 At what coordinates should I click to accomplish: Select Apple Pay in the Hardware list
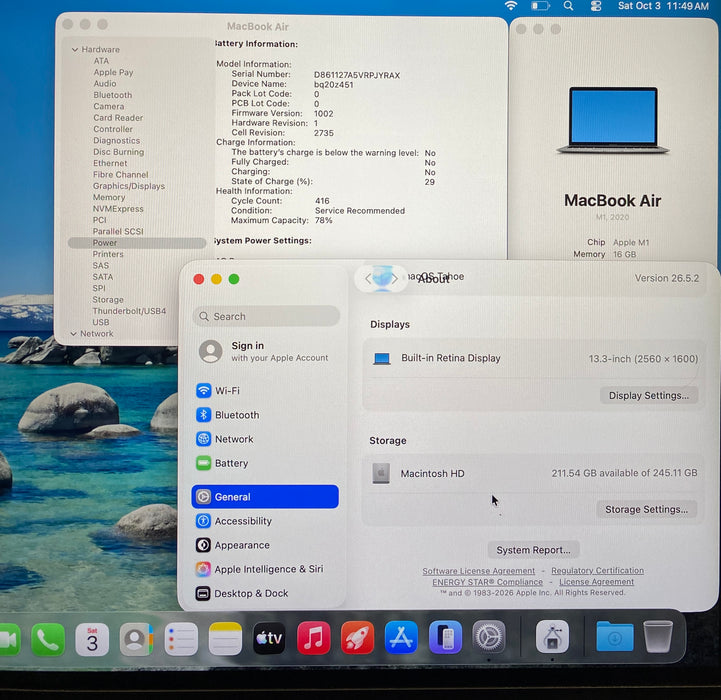click(113, 72)
